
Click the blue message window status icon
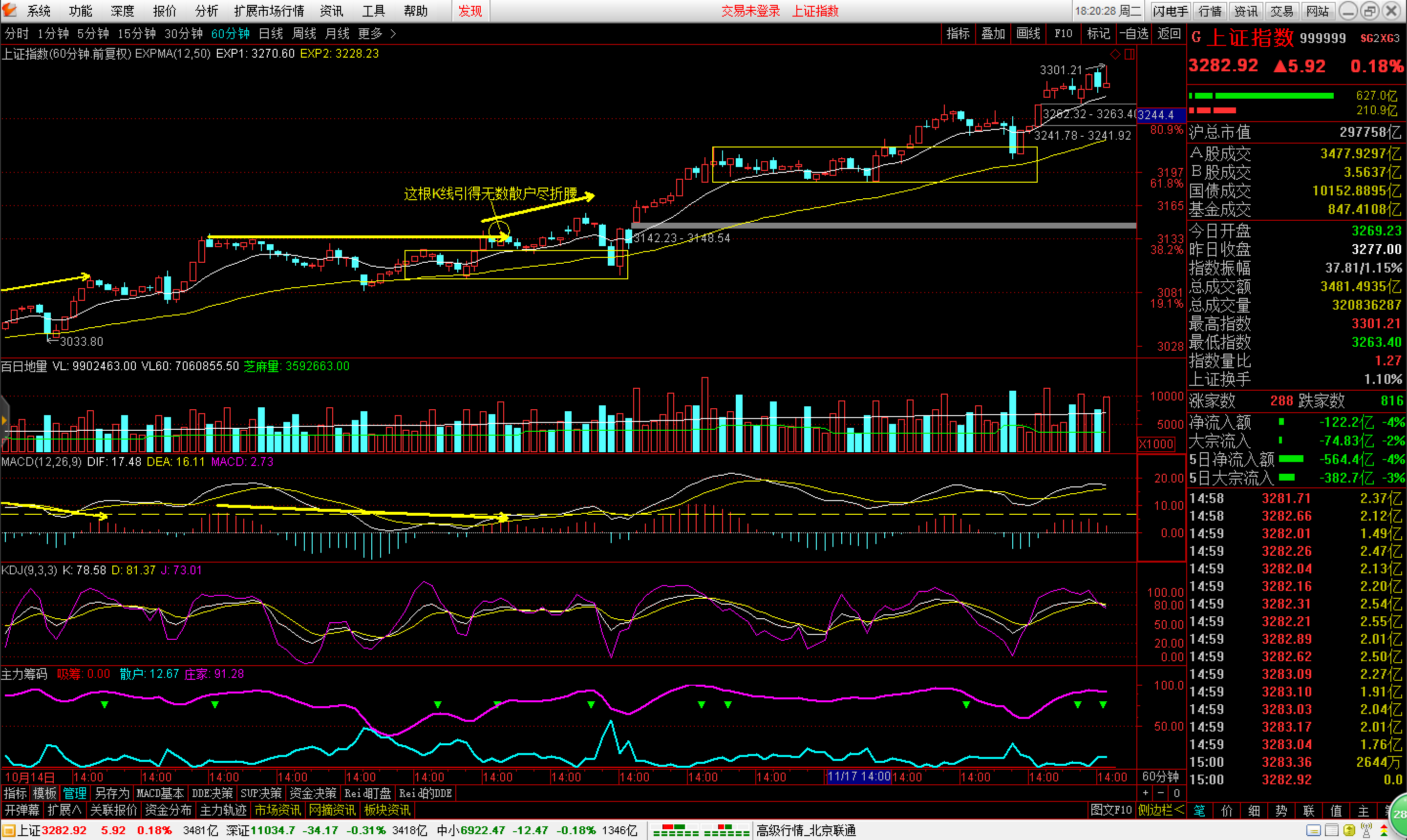1314,830
